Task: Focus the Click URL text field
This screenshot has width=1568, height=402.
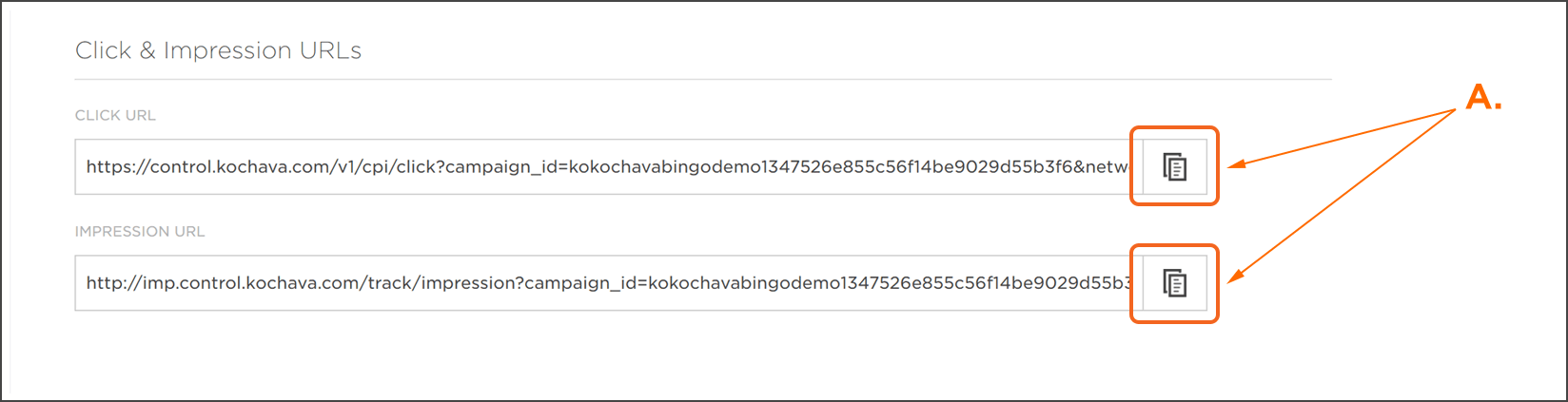Action: click(x=609, y=167)
